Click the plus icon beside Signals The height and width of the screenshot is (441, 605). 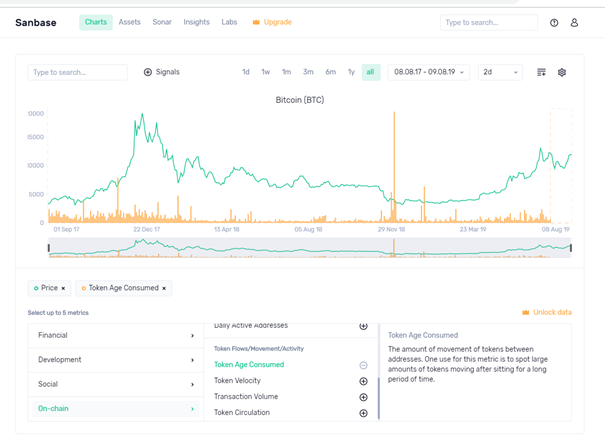coord(148,72)
